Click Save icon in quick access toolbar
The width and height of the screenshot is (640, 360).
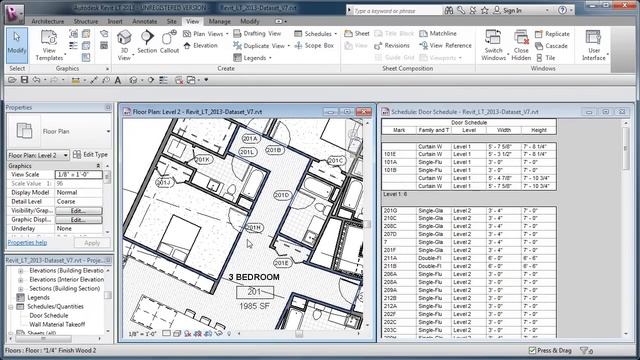[x=24, y=80]
